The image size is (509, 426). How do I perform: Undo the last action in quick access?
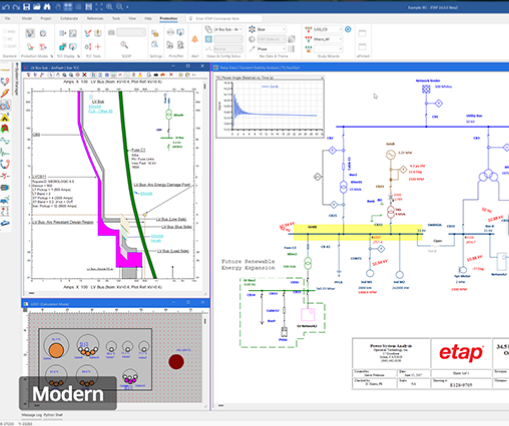6,6
